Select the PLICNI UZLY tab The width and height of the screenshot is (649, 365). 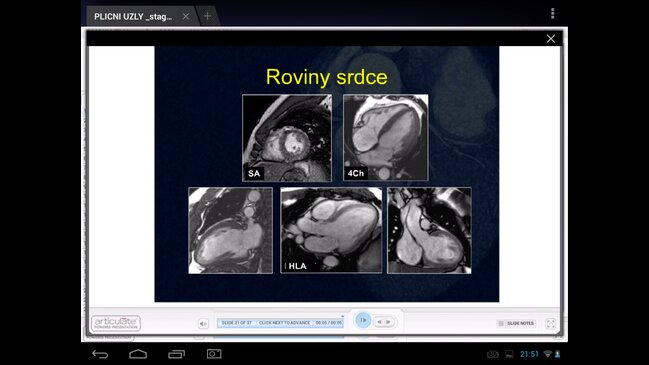[133, 17]
